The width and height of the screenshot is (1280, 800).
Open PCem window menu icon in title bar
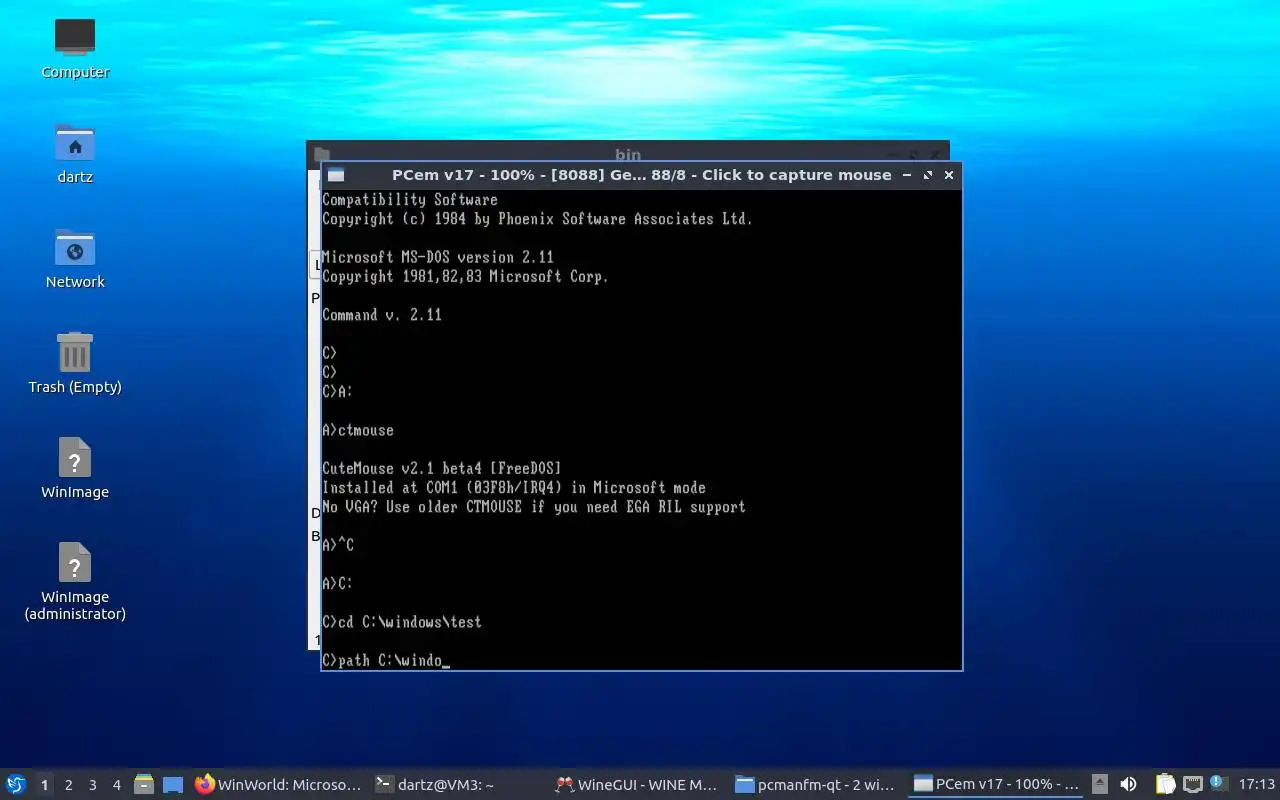click(336, 175)
